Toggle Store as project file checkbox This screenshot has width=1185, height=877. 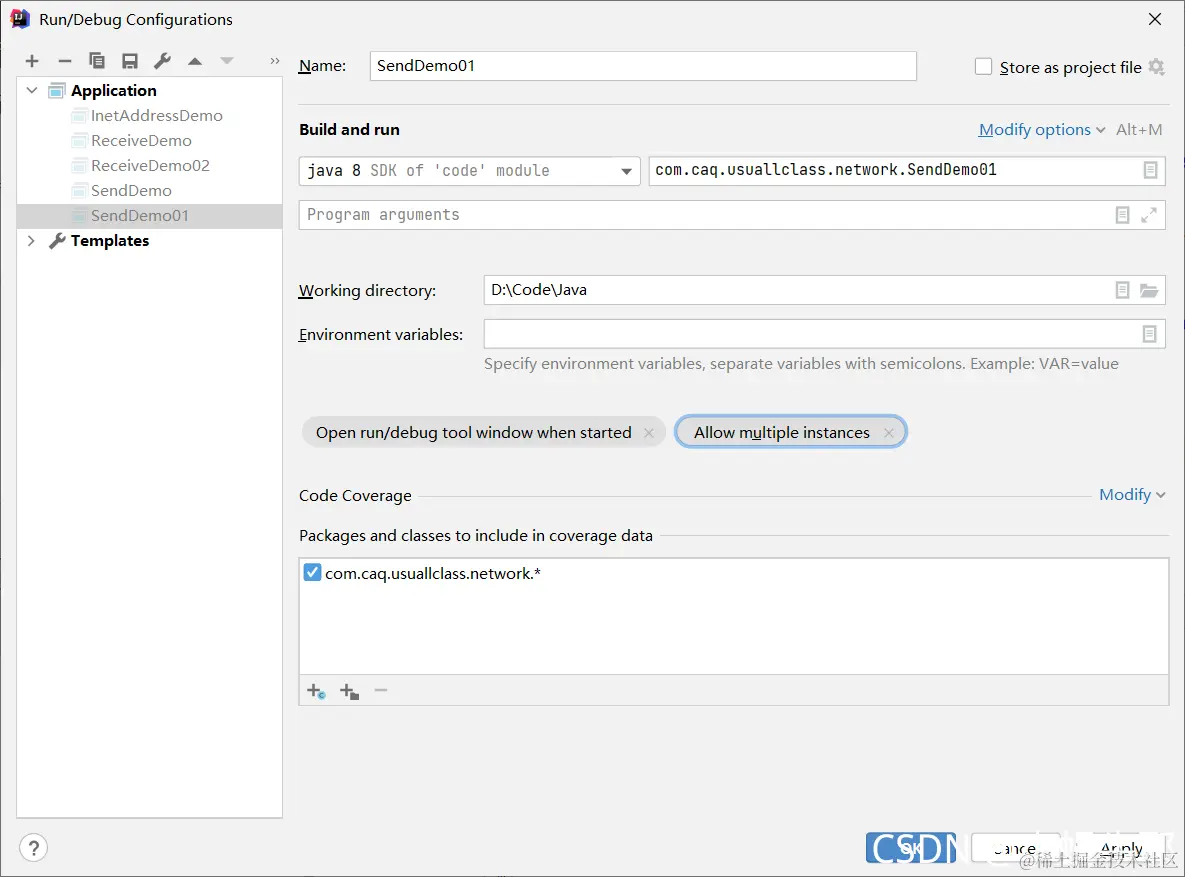tap(983, 67)
